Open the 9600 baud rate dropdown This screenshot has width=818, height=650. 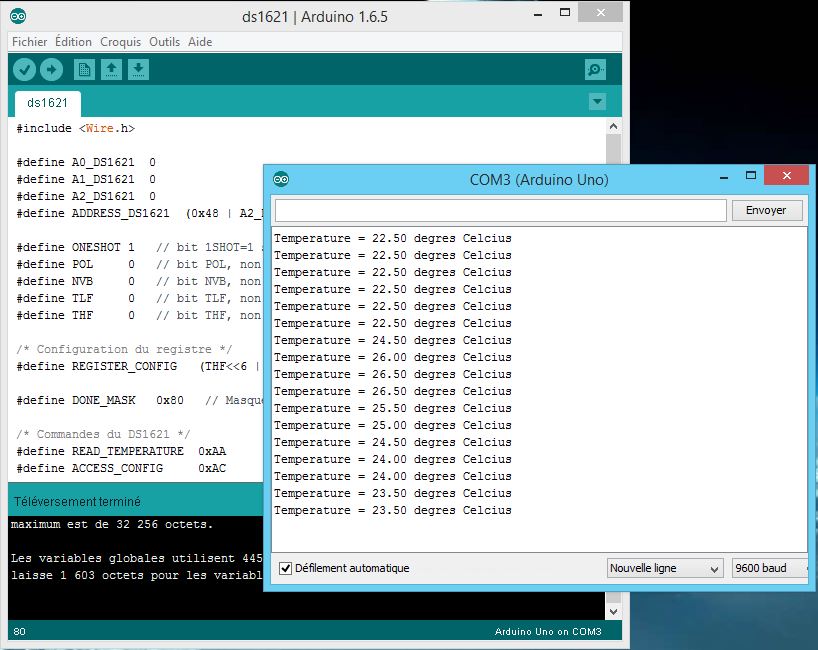(770, 568)
